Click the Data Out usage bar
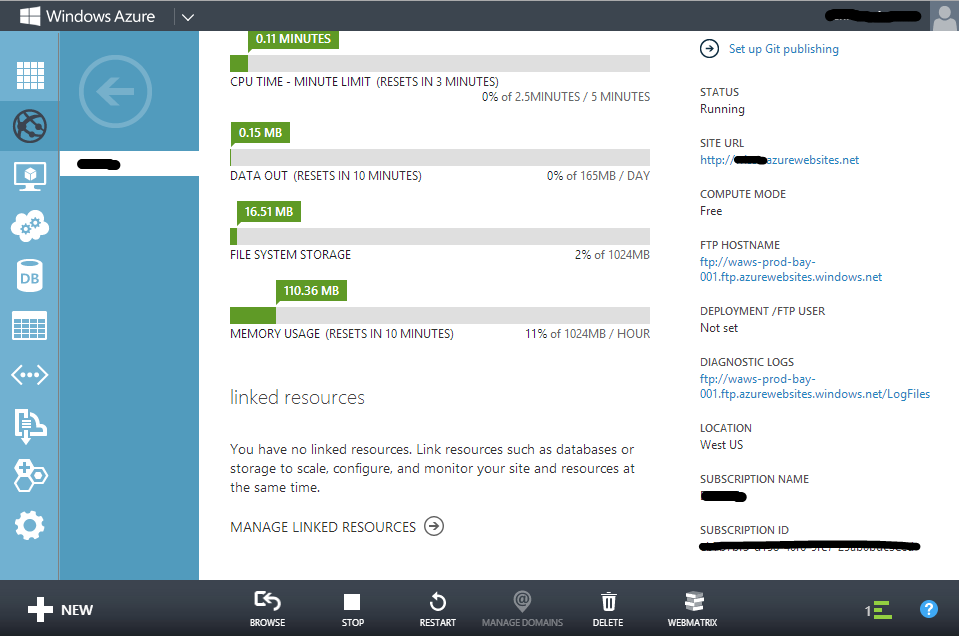Viewport: 959px width, 636px height. click(440, 158)
